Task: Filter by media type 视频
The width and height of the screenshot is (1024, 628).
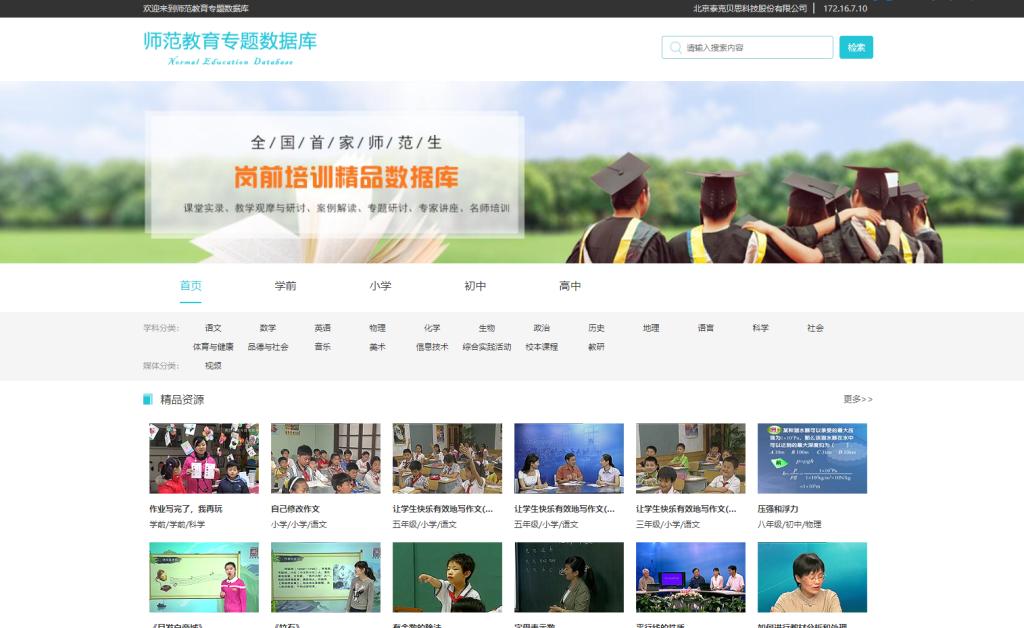Action: 213,366
